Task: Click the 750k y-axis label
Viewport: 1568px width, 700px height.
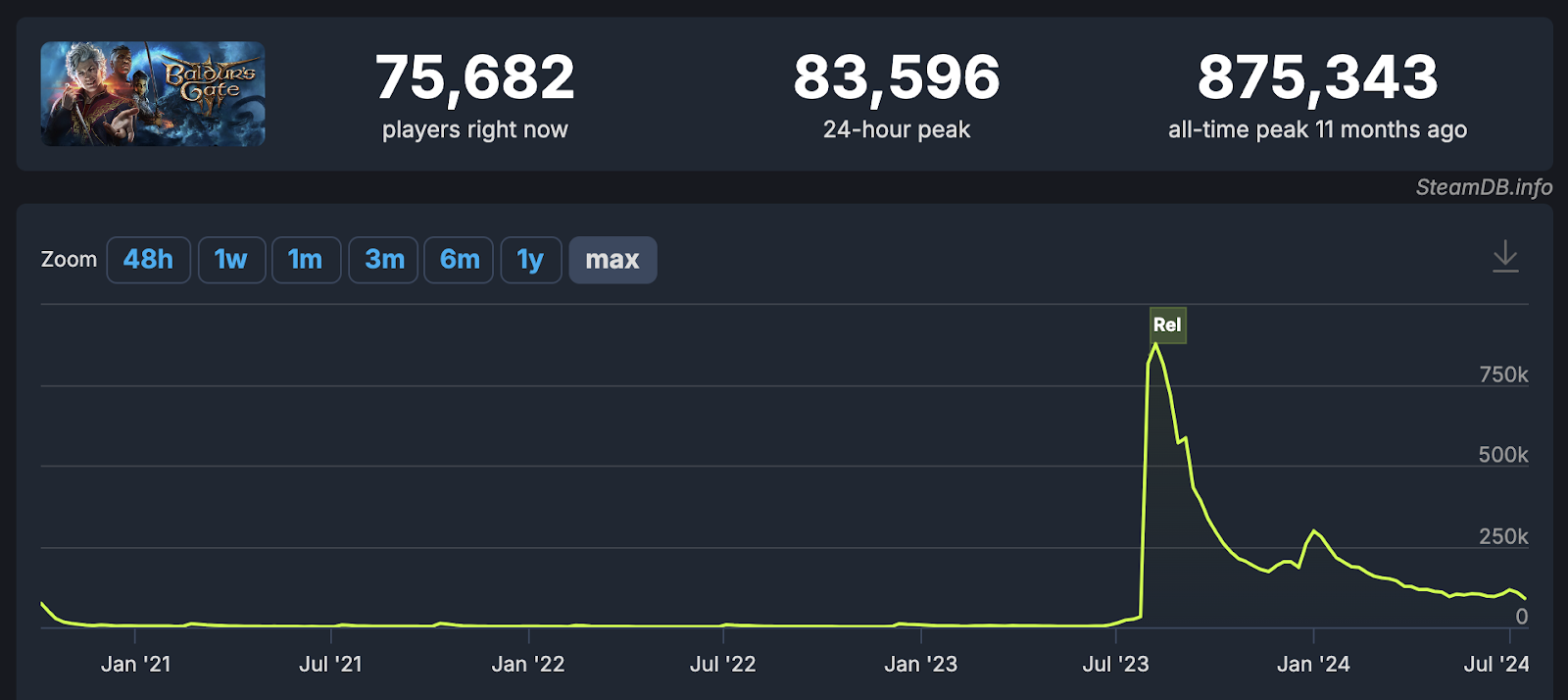Action: click(1503, 375)
